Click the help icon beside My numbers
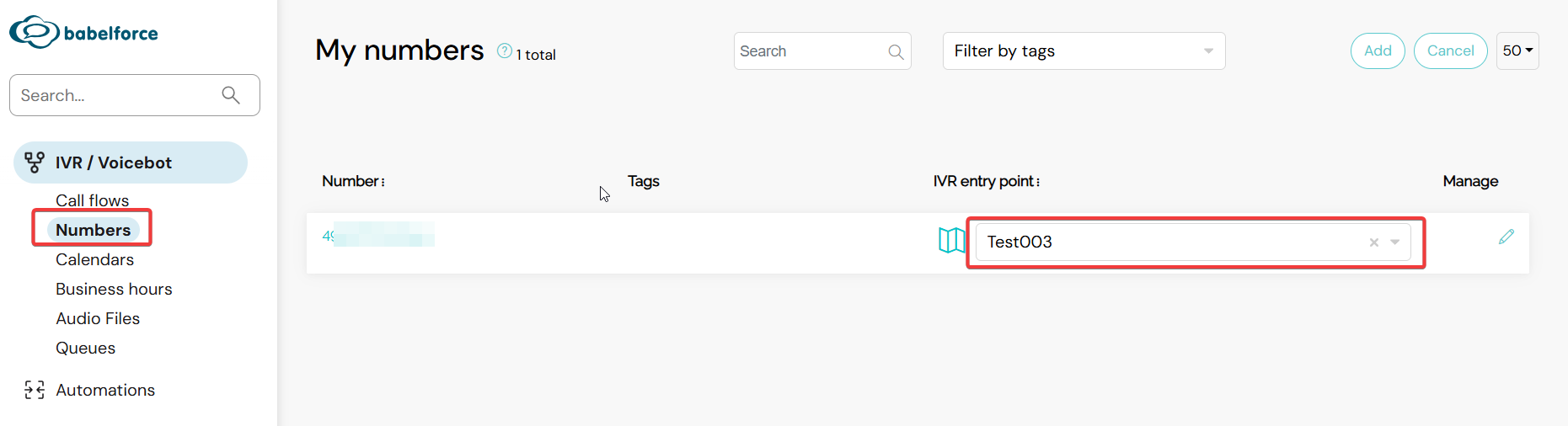The height and width of the screenshot is (426, 1568). [505, 51]
